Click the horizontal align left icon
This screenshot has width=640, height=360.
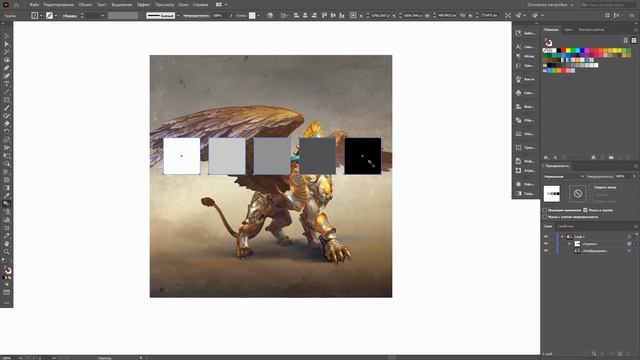point(296,16)
